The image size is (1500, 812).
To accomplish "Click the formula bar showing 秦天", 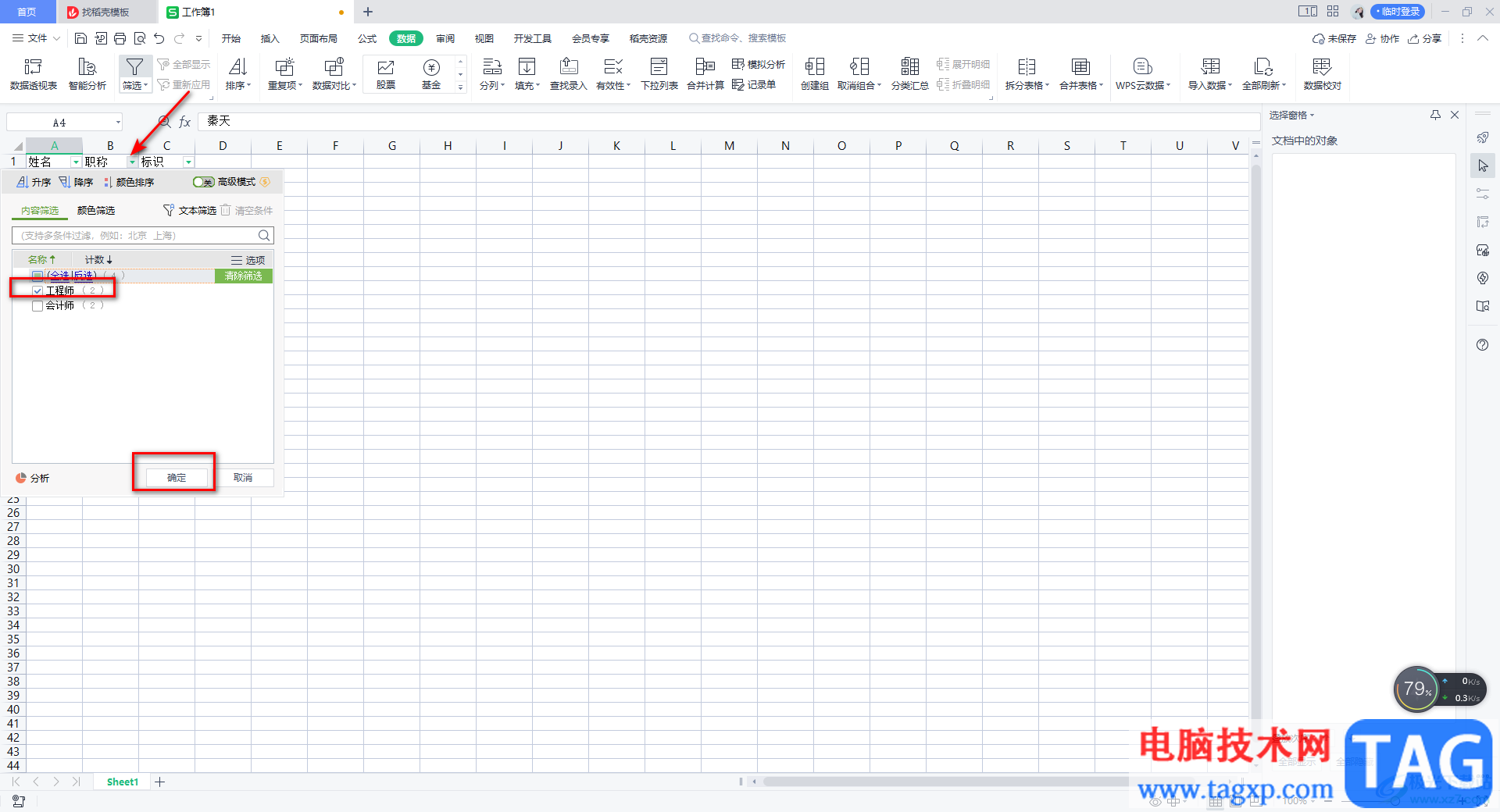I will pyautogui.click(x=728, y=121).
